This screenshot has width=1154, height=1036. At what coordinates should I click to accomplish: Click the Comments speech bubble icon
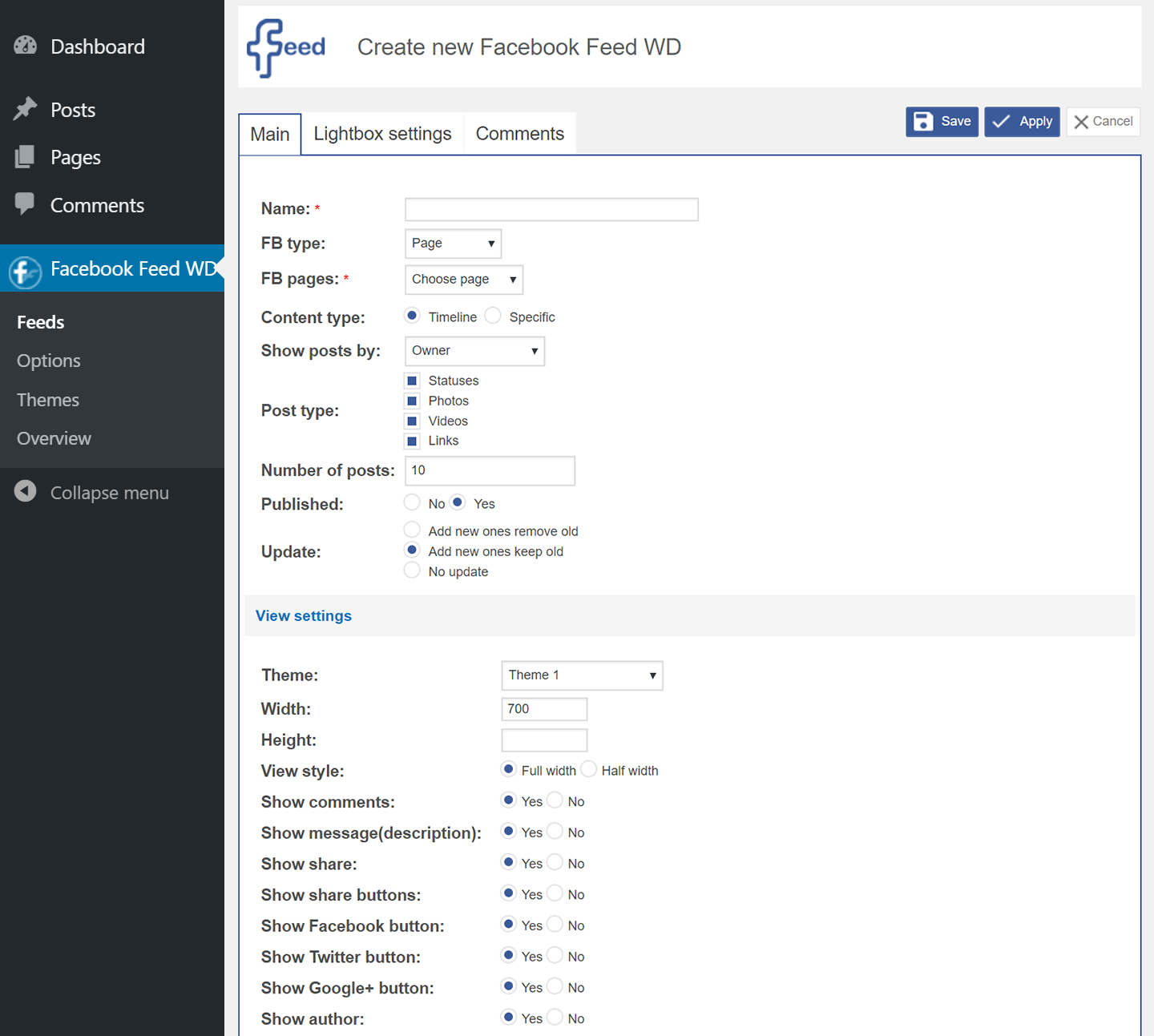[25, 204]
